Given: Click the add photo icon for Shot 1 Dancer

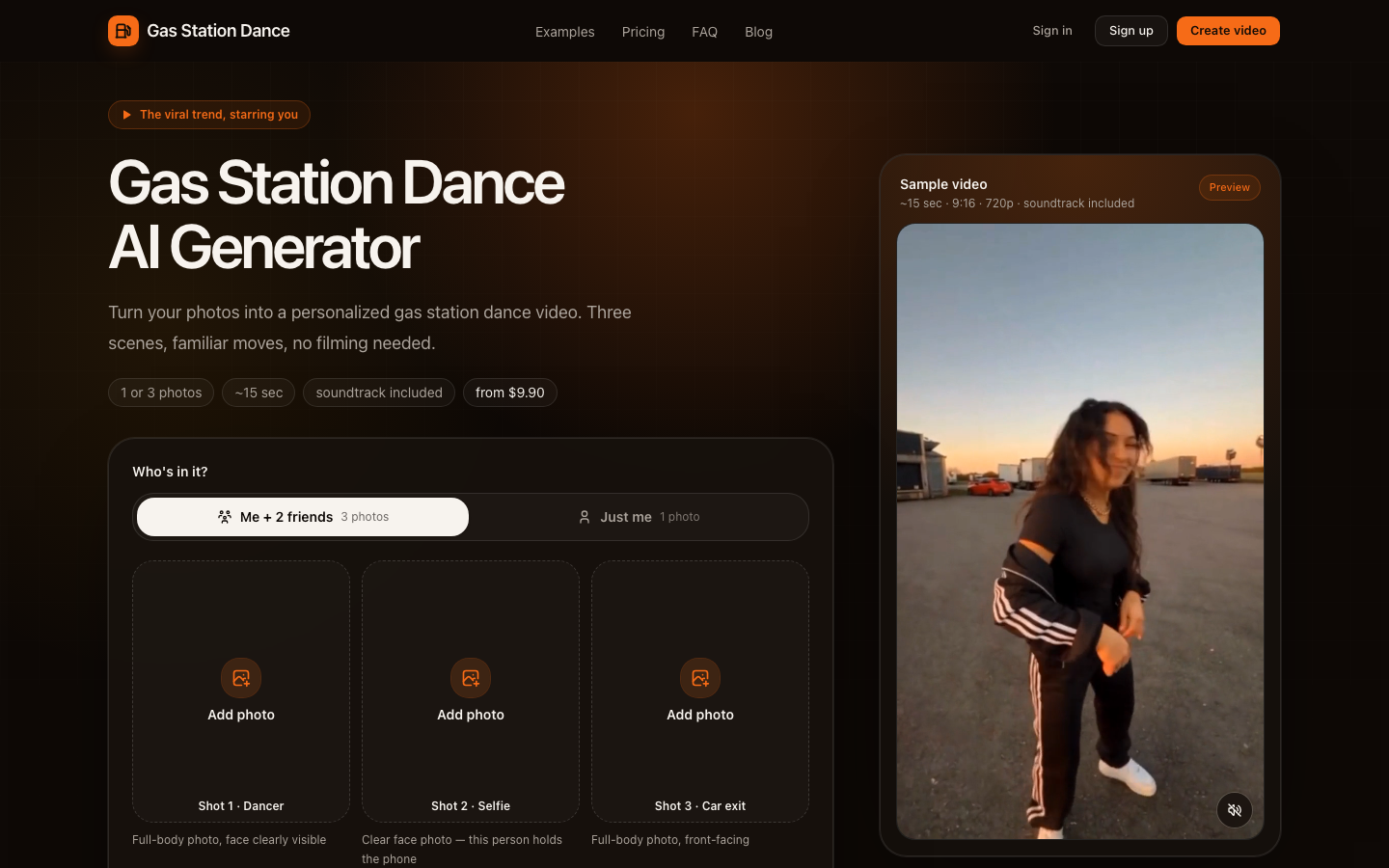Looking at the screenshot, I should [x=241, y=678].
